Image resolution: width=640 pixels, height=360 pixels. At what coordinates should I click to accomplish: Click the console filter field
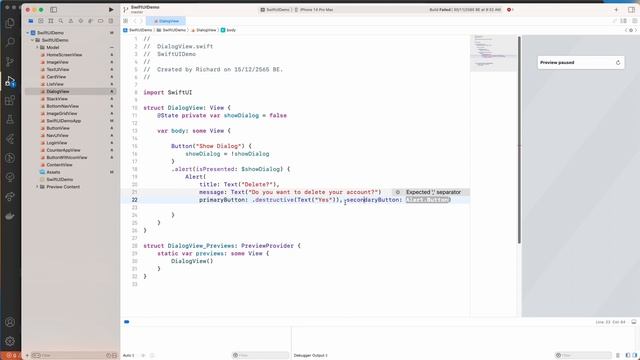click(x=583, y=356)
